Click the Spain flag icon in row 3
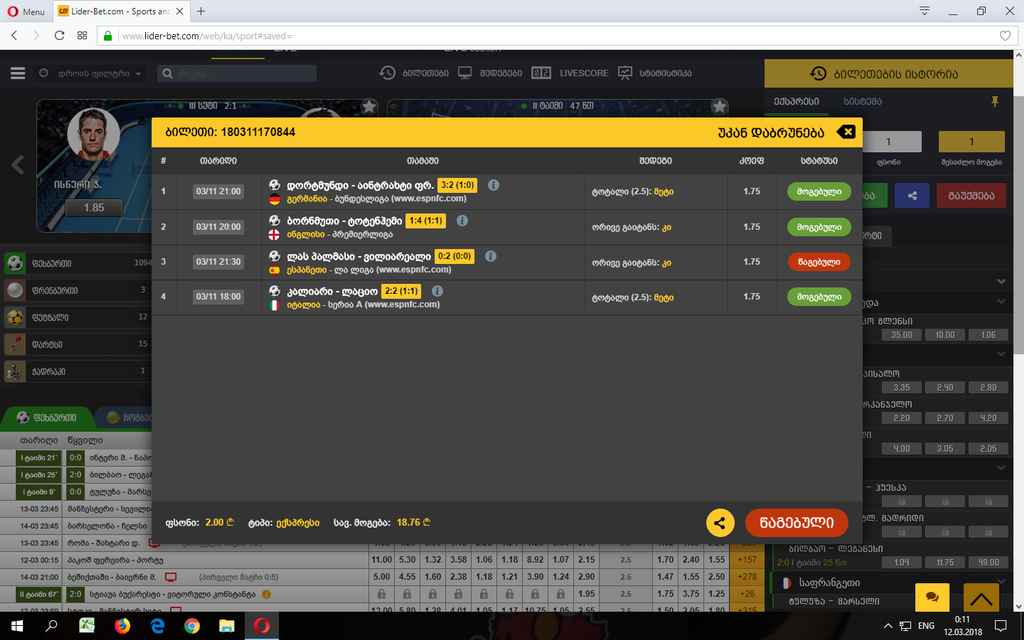The image size is (1024, 640). [274, 270]
